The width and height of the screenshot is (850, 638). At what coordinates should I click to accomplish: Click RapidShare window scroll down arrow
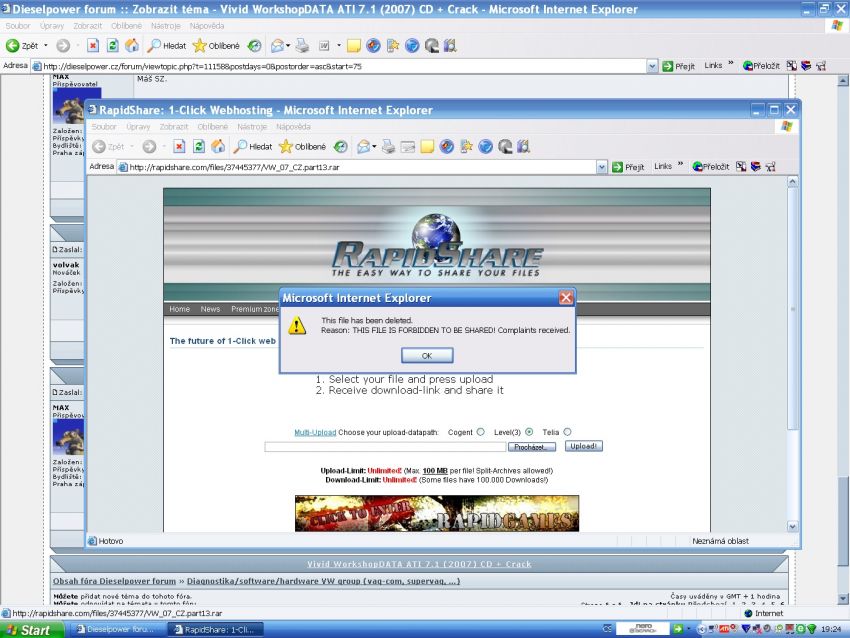tap(792, 526)
